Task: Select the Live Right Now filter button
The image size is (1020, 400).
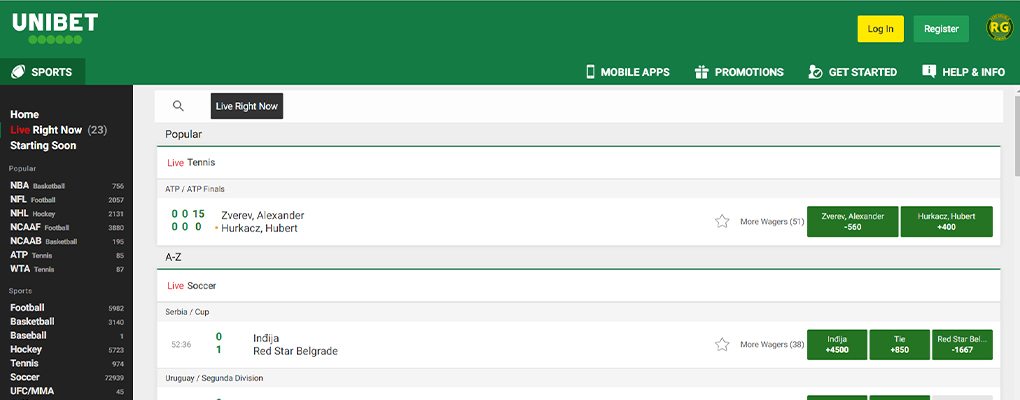Action: tap(247, 106)
